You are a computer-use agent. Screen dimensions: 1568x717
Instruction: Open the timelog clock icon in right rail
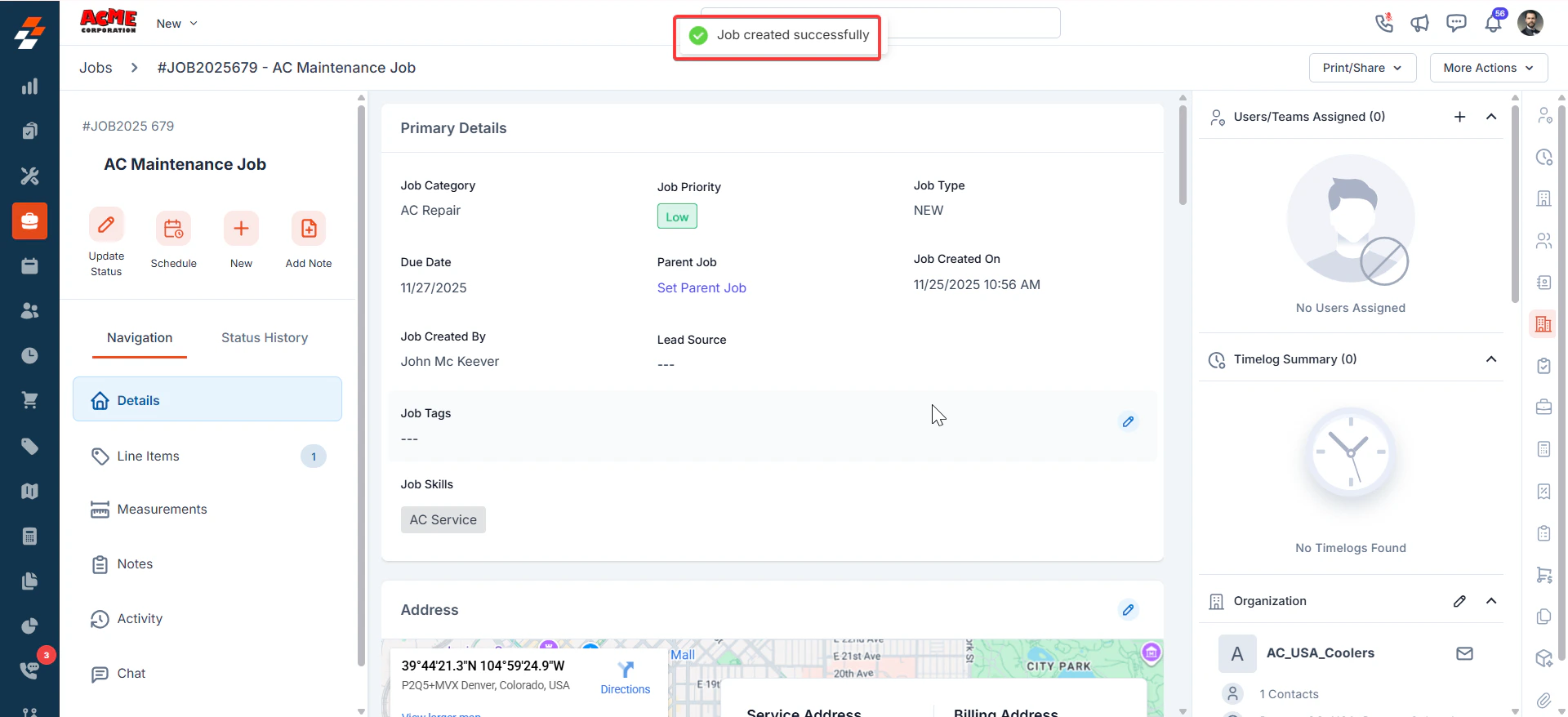tap(1543, 157)
